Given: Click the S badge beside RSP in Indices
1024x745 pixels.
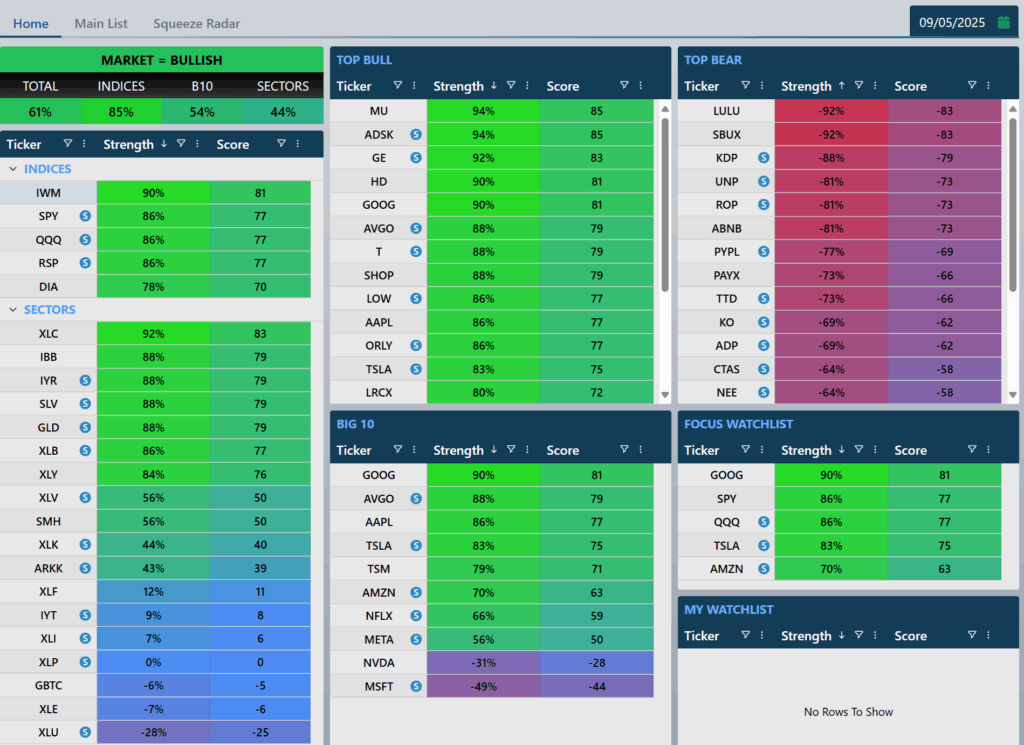Looking at the screenshot, I should pyautogui.click(x=85, y=263).
